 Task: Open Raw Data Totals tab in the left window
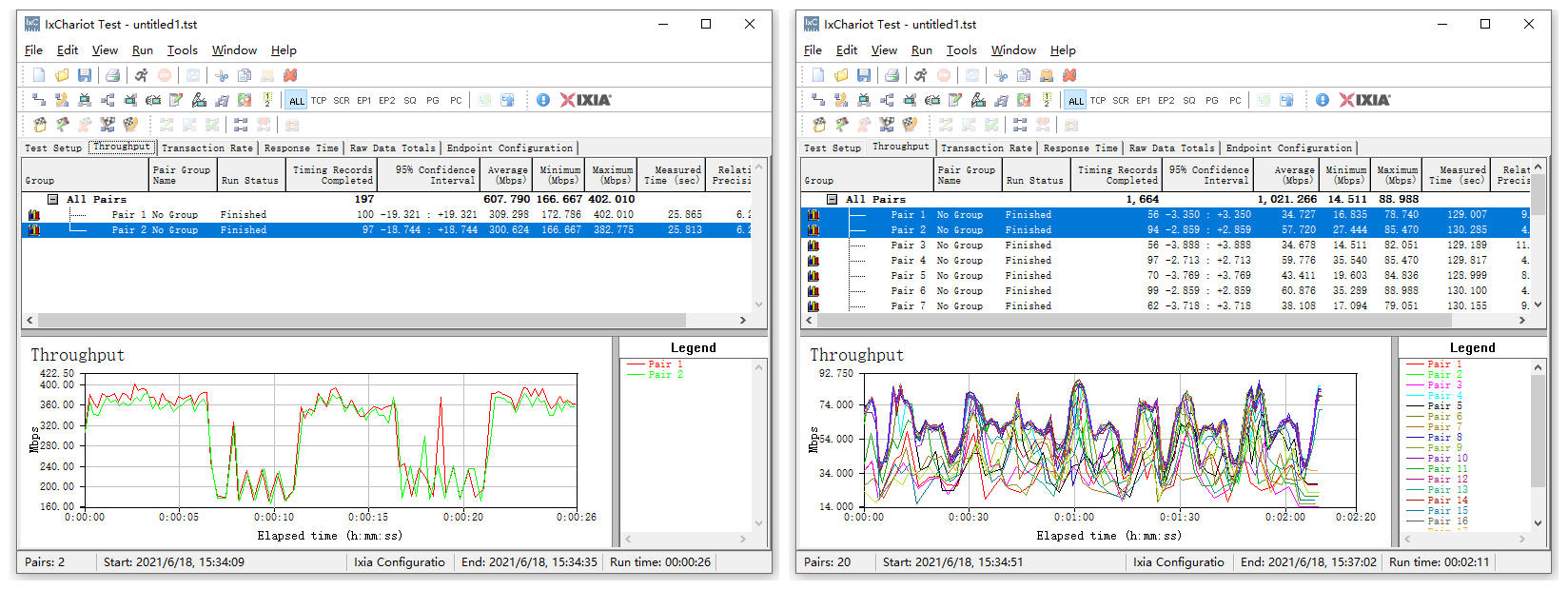pos(392,147)
